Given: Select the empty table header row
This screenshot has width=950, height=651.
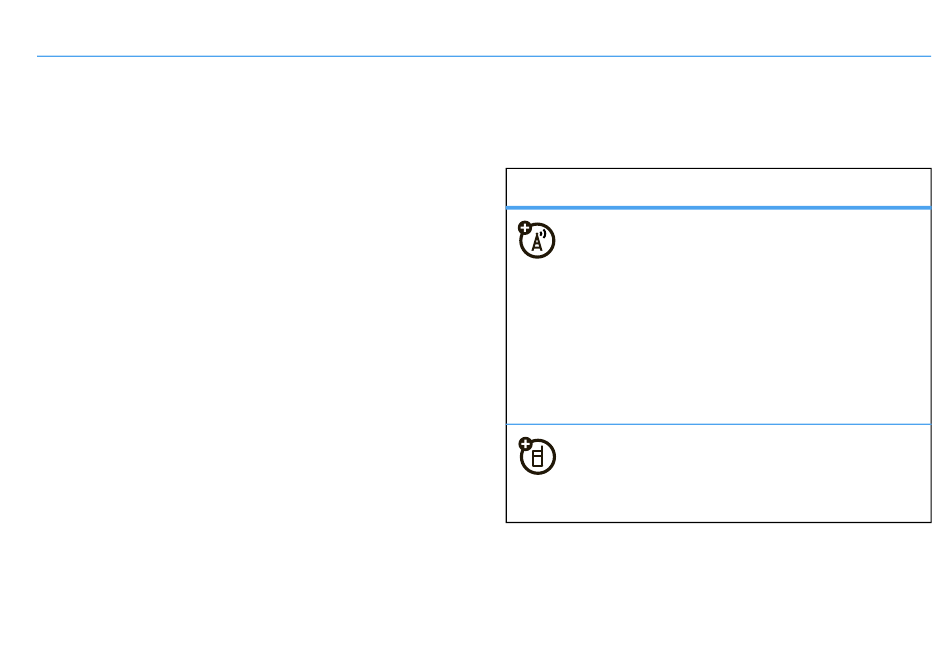Looking at the screenshot, I should [719, 187].
